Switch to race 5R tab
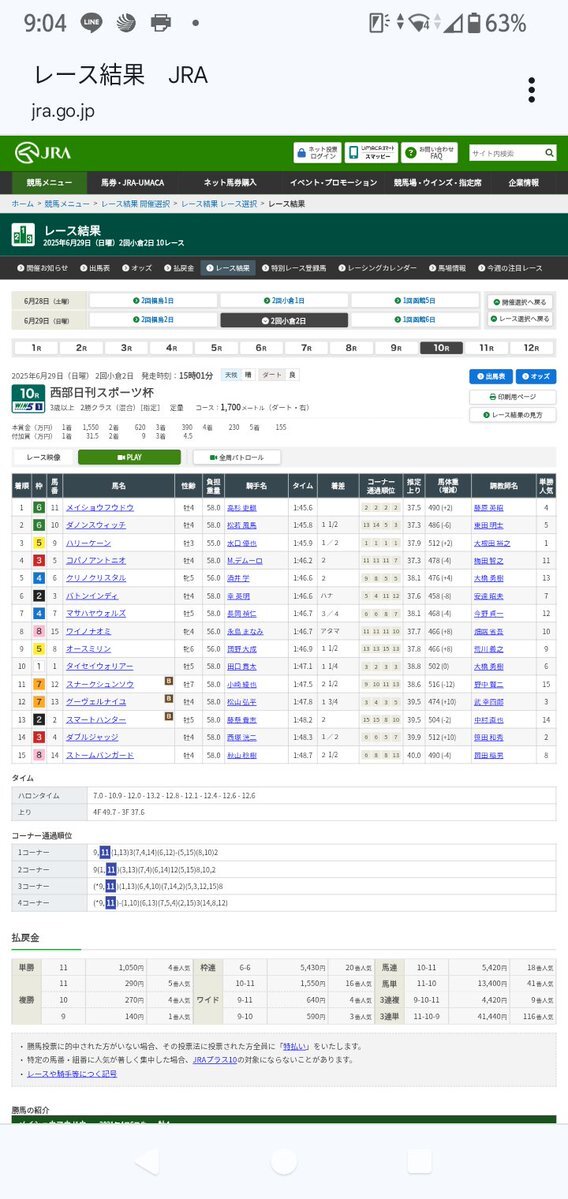Viewport: 568px width, 1199px height. coord(216,348)
